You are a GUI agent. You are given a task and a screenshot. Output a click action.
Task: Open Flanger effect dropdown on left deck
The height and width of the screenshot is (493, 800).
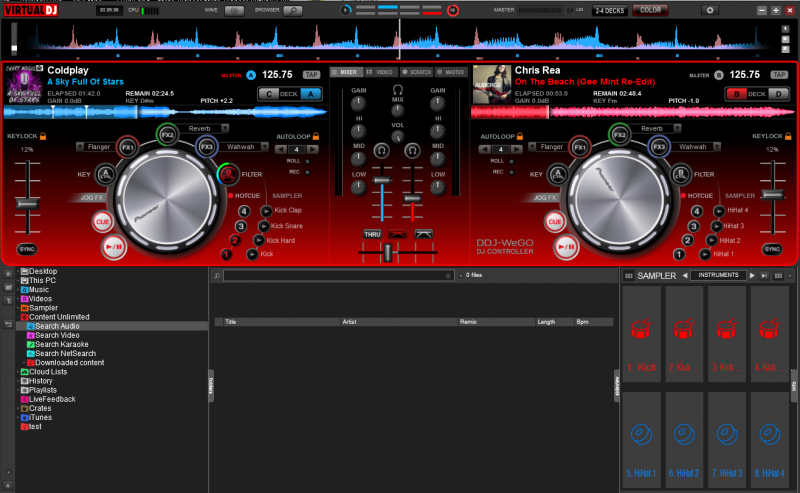(80, 147)
